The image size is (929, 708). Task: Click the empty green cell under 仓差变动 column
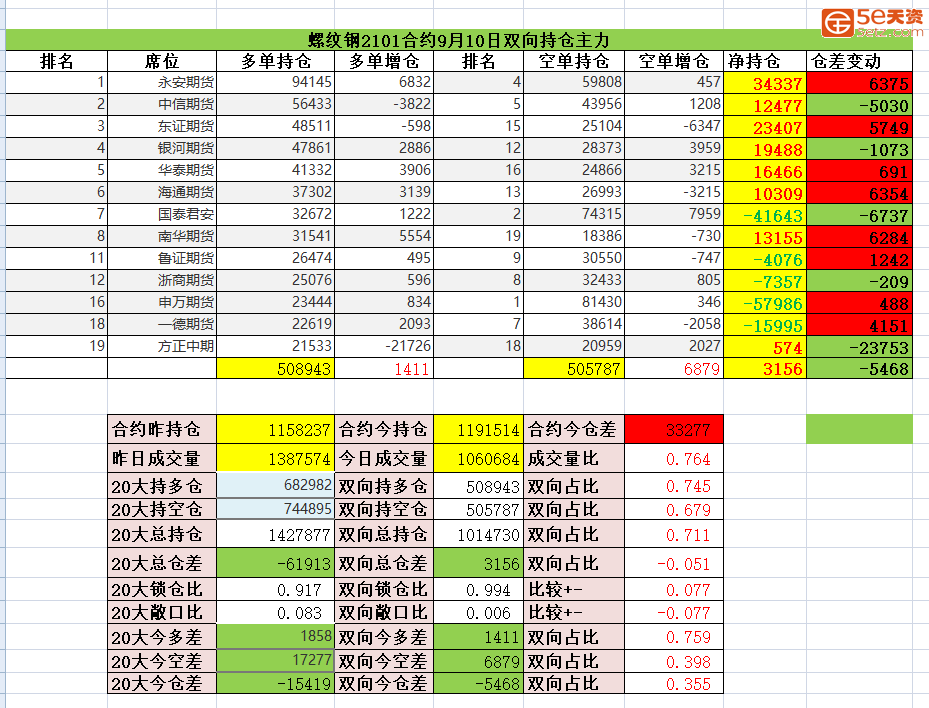pos(860,429)
